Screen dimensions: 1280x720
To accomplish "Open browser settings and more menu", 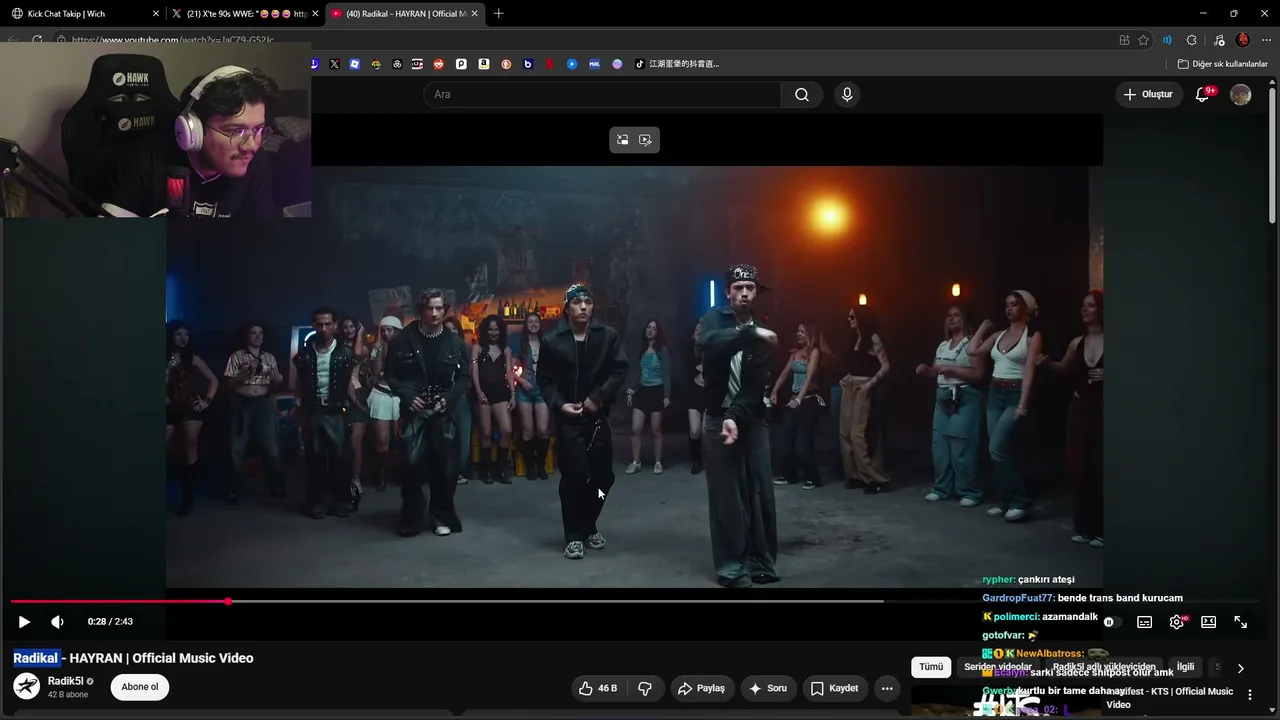I will coord(1266,40).
